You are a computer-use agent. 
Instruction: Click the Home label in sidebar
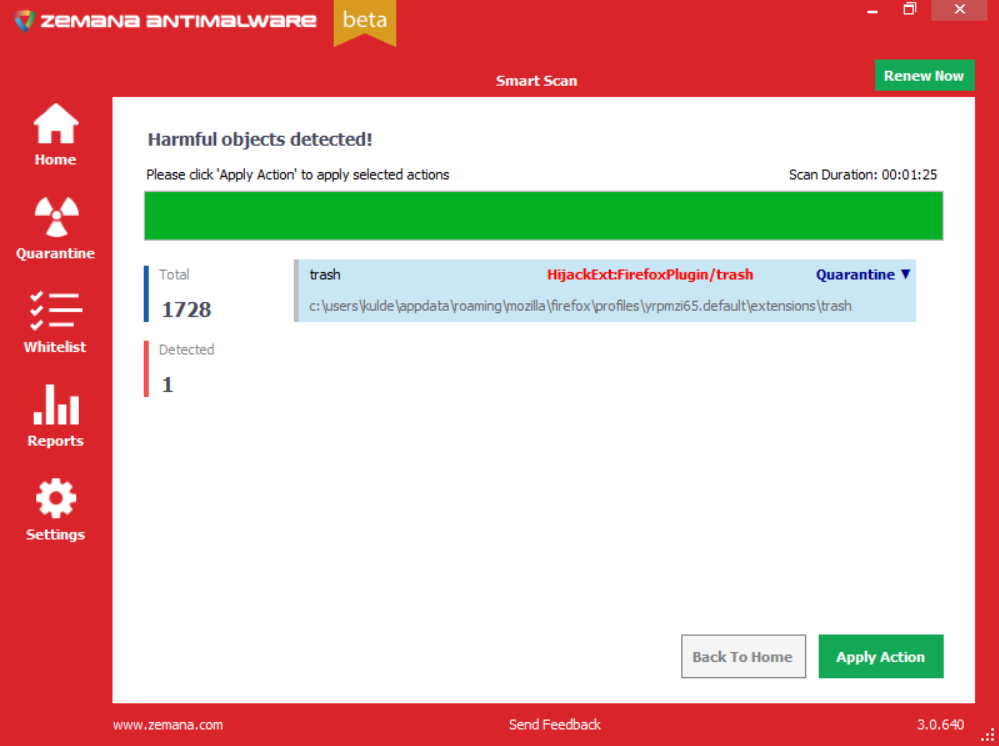55,160
